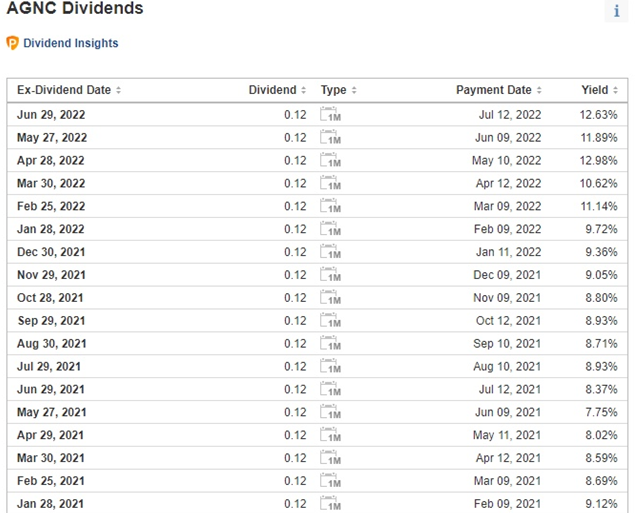Click 0.12 dividend for Jun 29, 2022
Viewport: 635px width, 513px height.
tap(295, 115)
